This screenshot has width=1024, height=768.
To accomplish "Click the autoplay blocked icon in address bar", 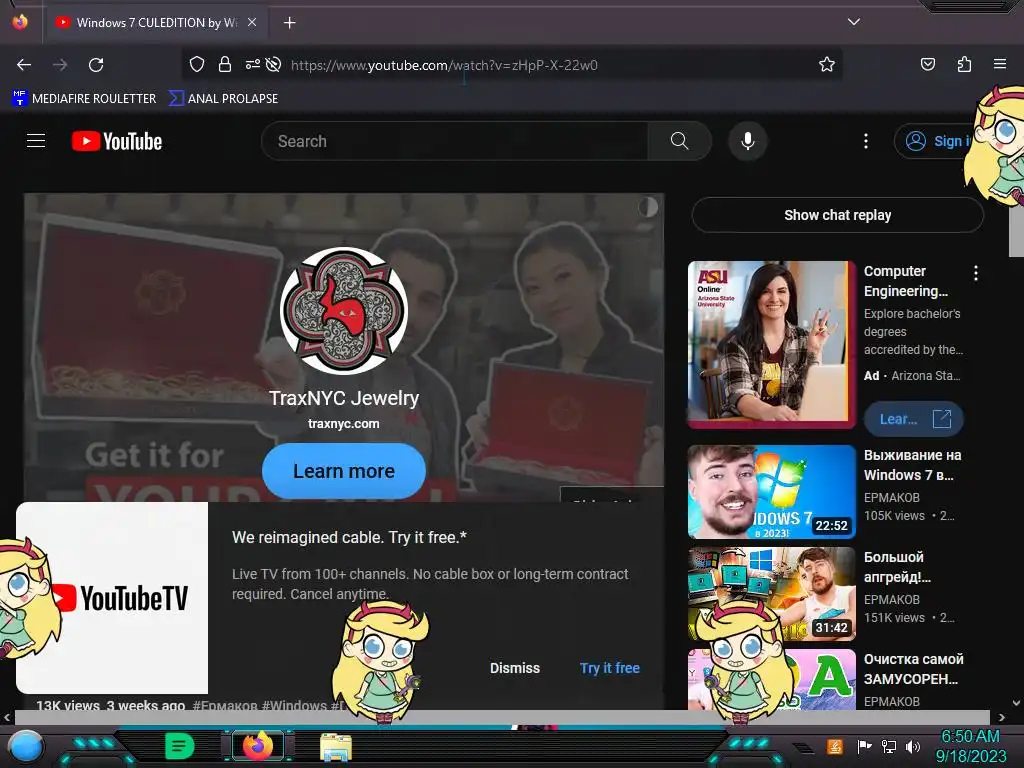I will (274, 64).
